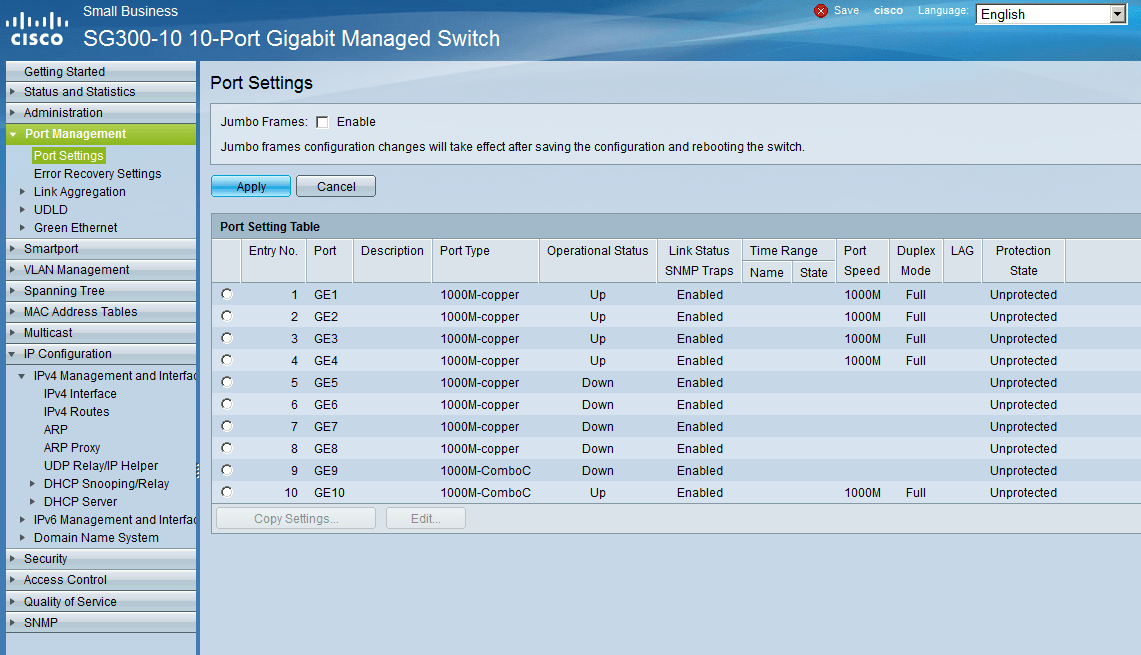Image resolution: width=1141 pixels, height=655 pixels.
Task: Select the radio button for port GE10
Action: [227, 491]
